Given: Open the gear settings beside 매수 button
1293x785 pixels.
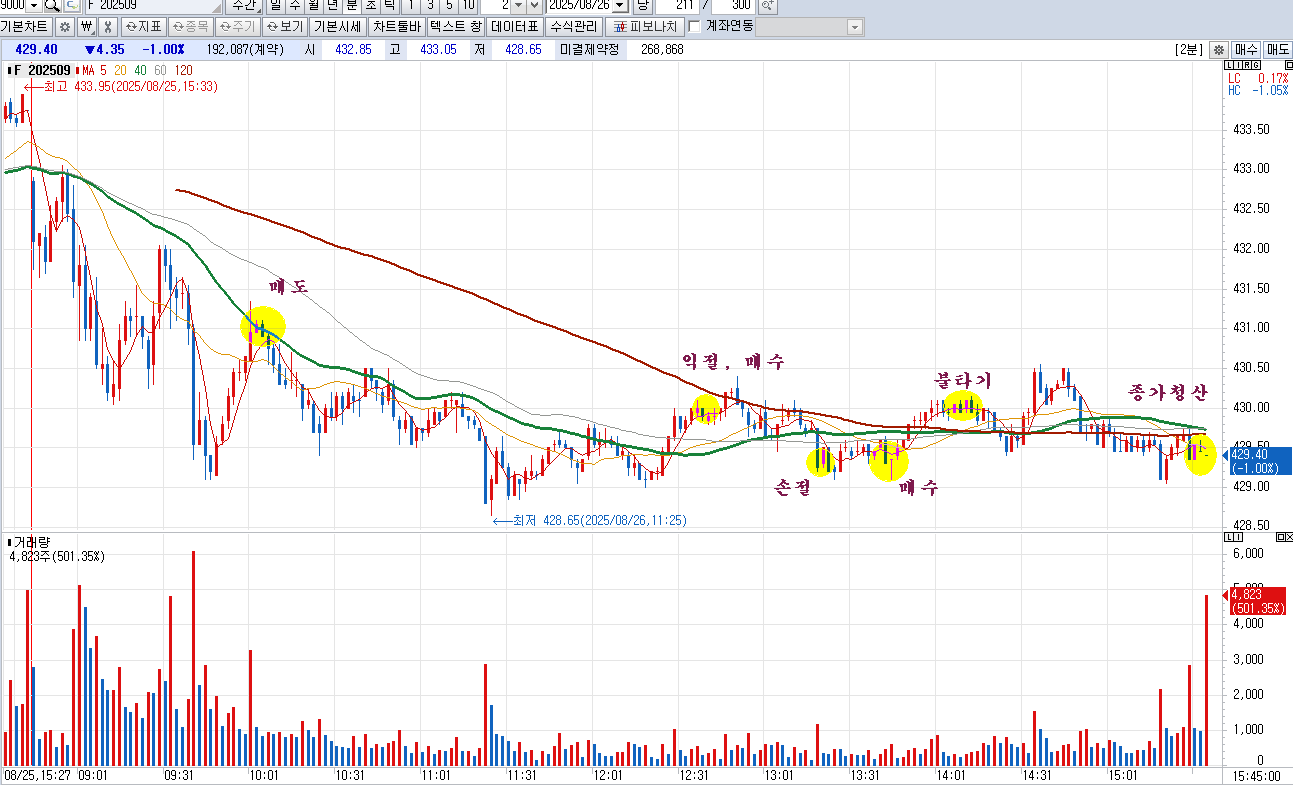Looking at the screenshot, I should [1218, 49].
